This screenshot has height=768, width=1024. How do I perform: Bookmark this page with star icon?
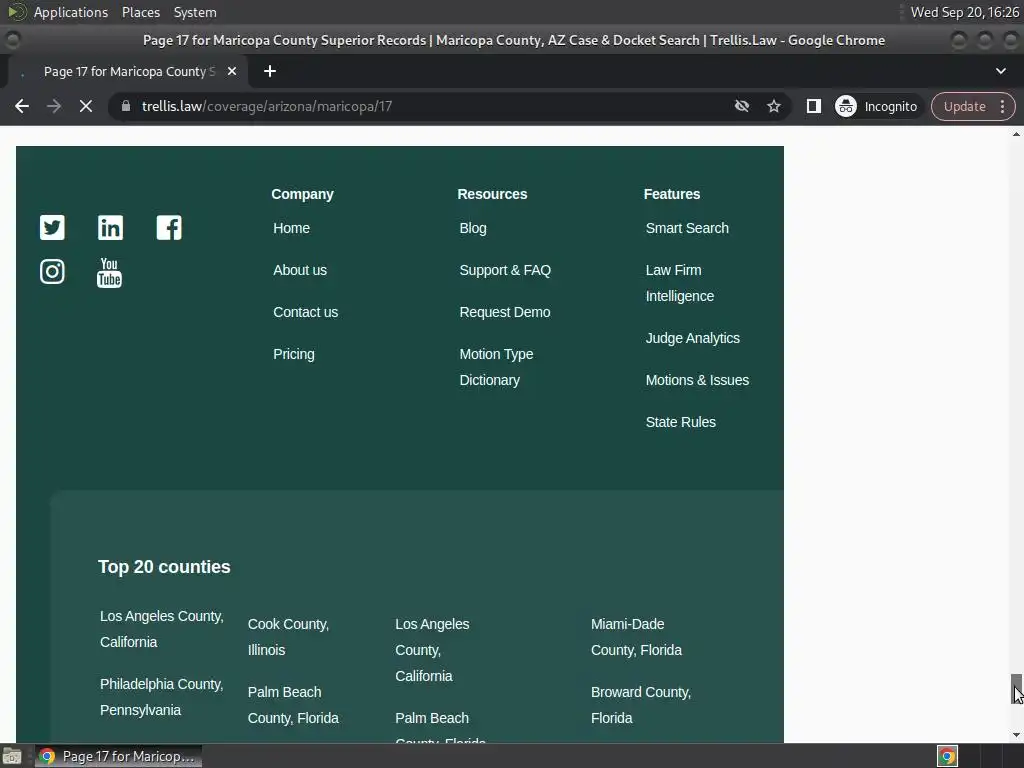(774, 106)
